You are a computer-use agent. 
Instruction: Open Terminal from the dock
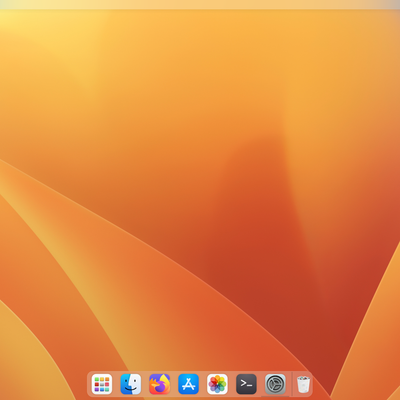(x=246, y=384)
